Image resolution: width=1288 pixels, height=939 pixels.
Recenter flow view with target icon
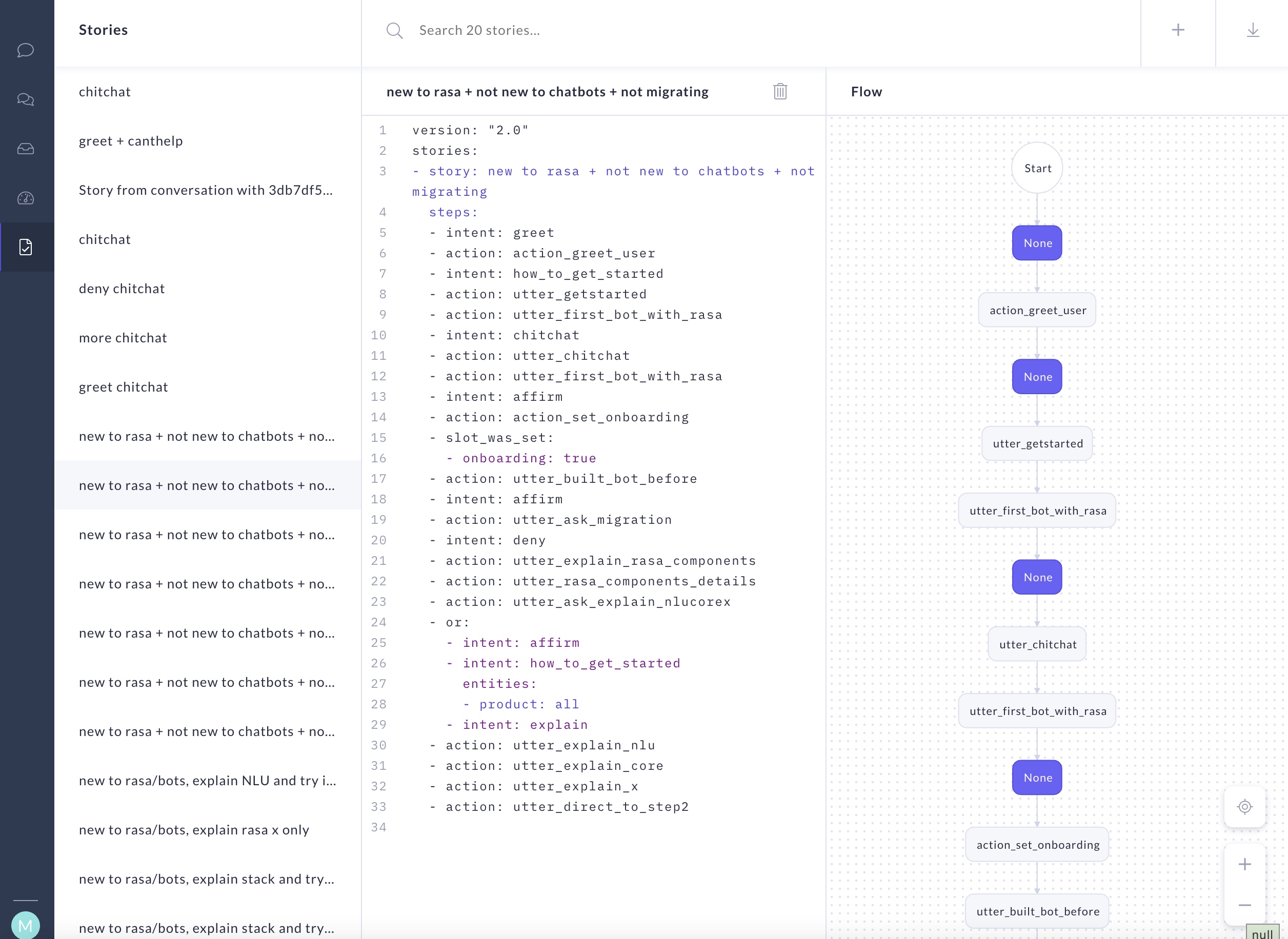tap(1244, 807)
